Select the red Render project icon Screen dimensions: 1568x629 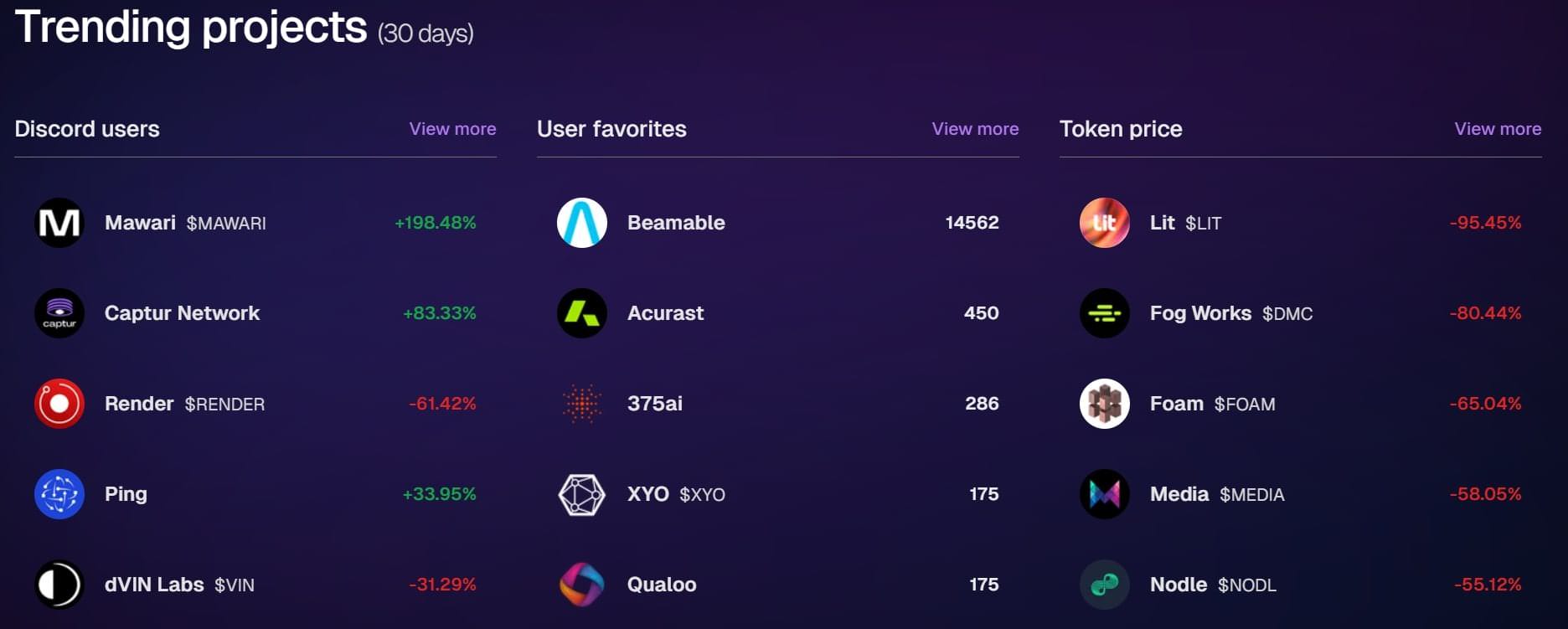click(x=59, y=404)
